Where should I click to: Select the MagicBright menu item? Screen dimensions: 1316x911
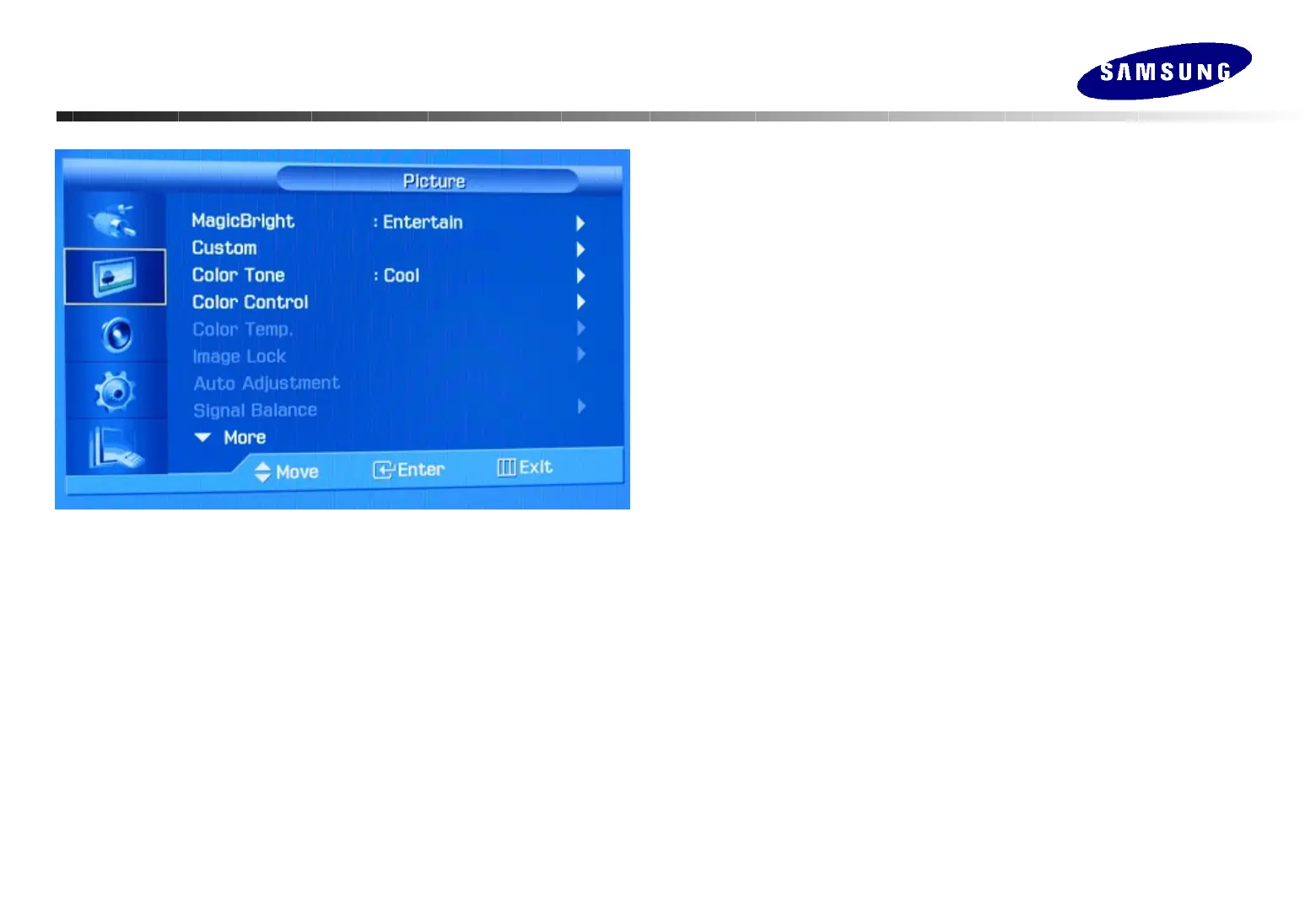point(243,221)
